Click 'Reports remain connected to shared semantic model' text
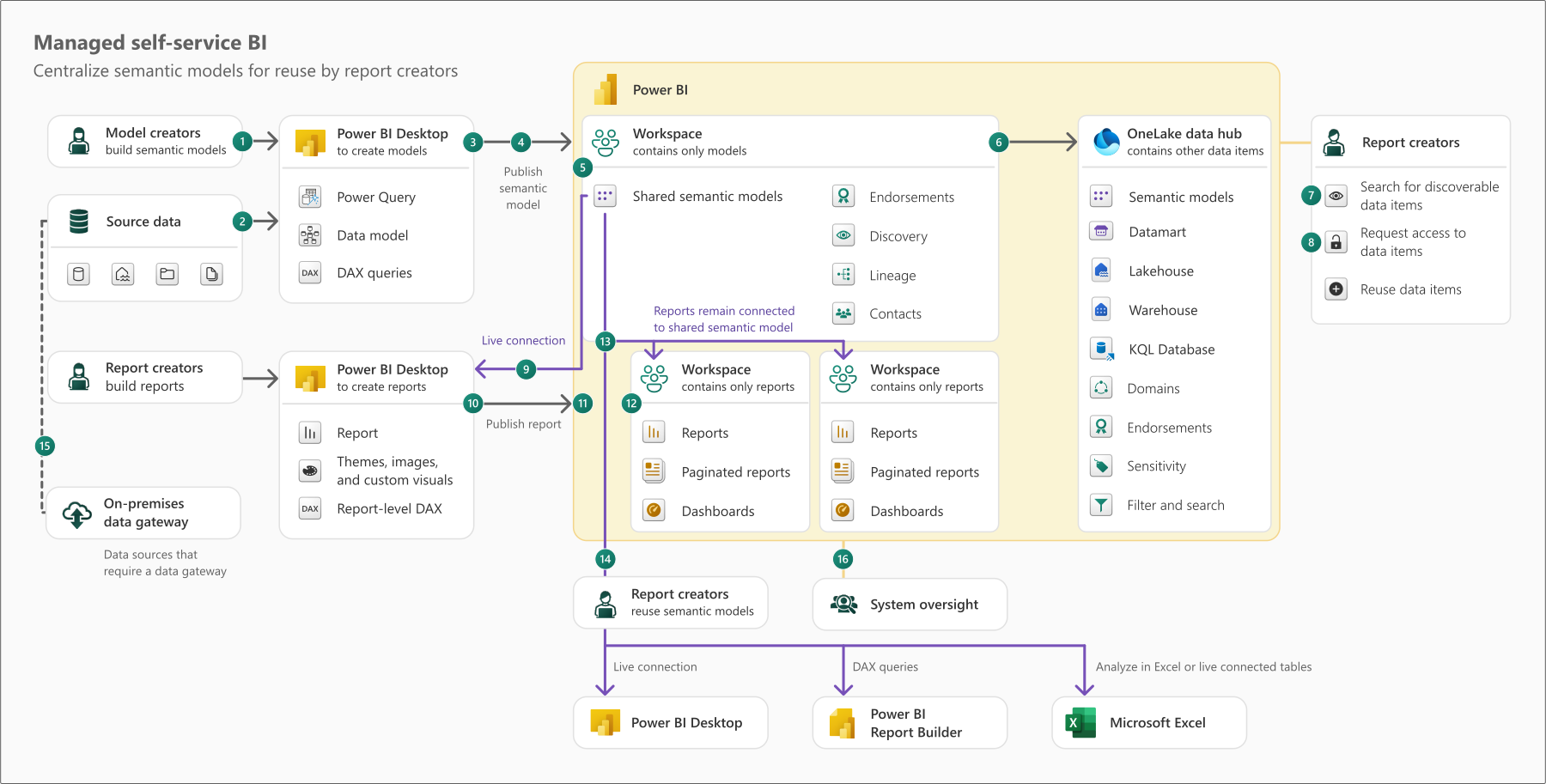 724,319
